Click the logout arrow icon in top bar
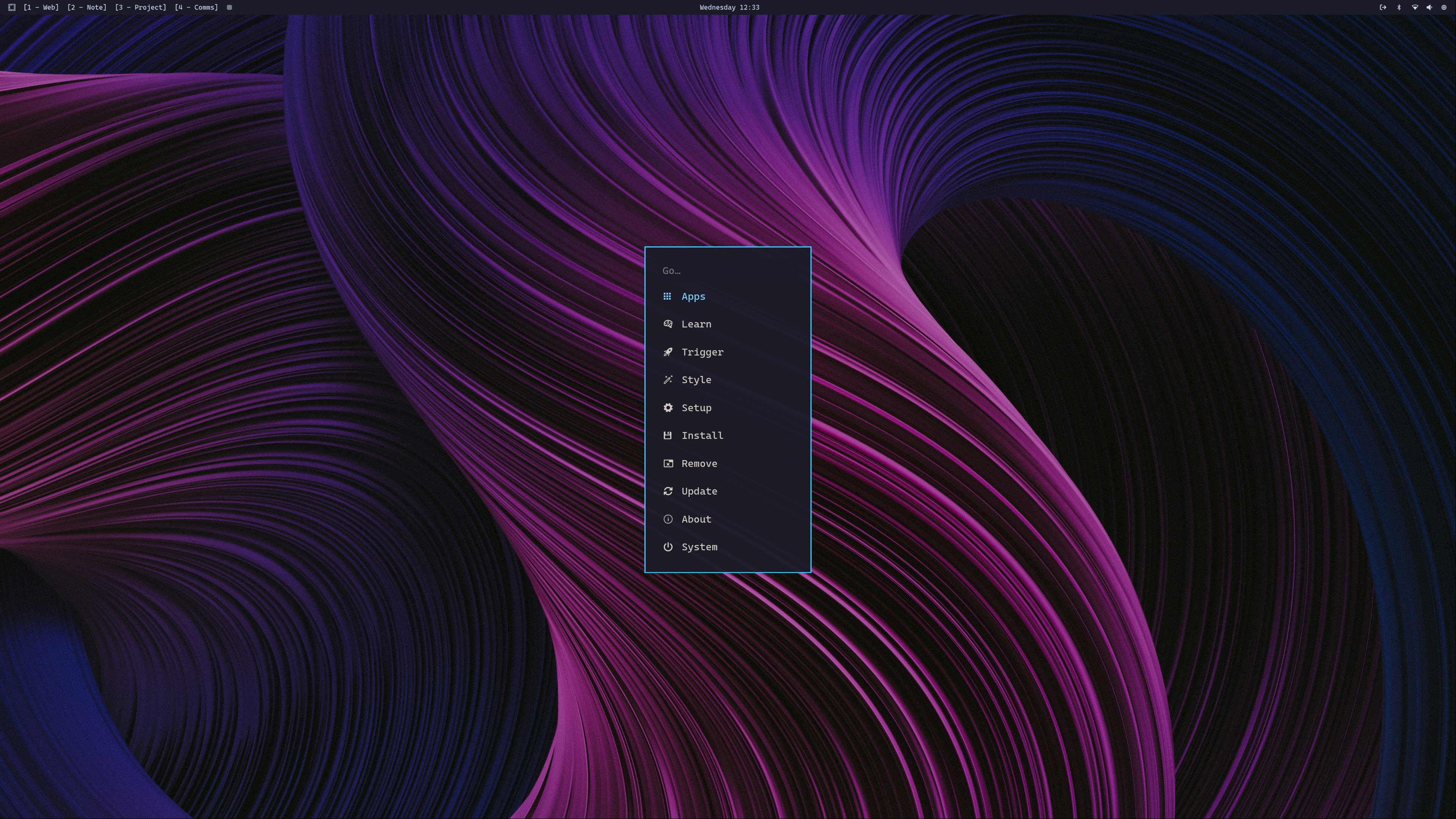 coord(1382,7)
